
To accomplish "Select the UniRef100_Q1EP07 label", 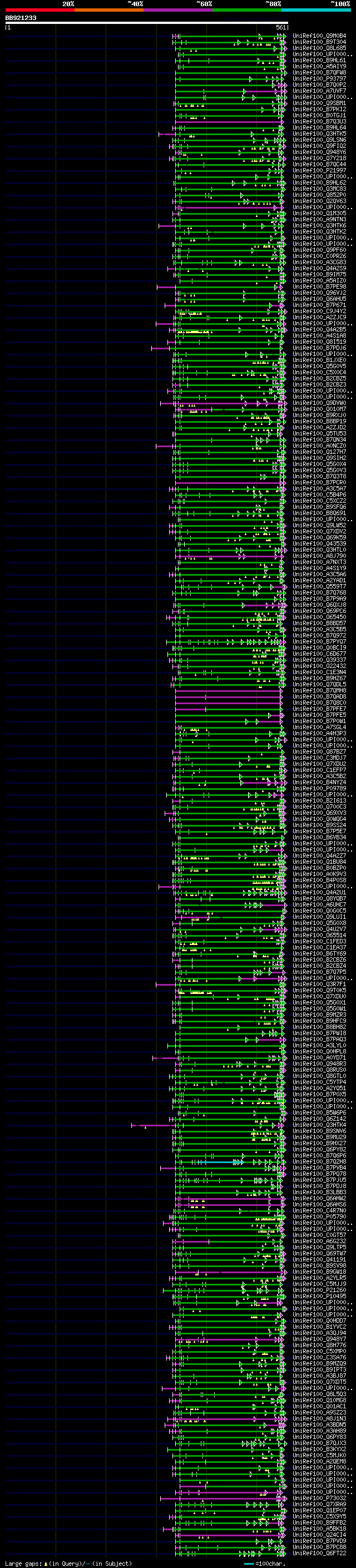I will click(319, 1511).
